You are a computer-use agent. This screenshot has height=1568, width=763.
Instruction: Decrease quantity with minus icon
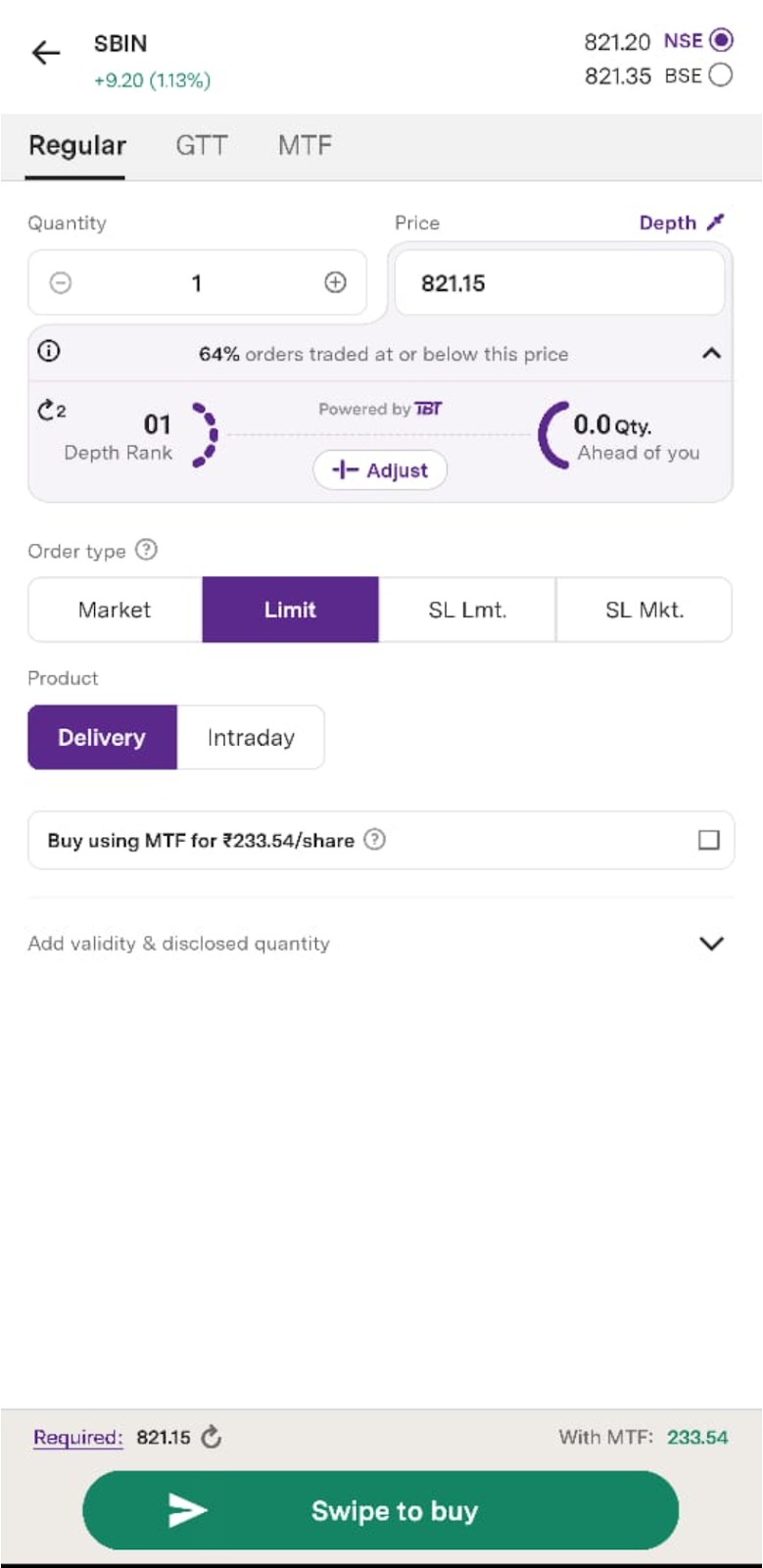pyautogui.click(x=61, y=283)
